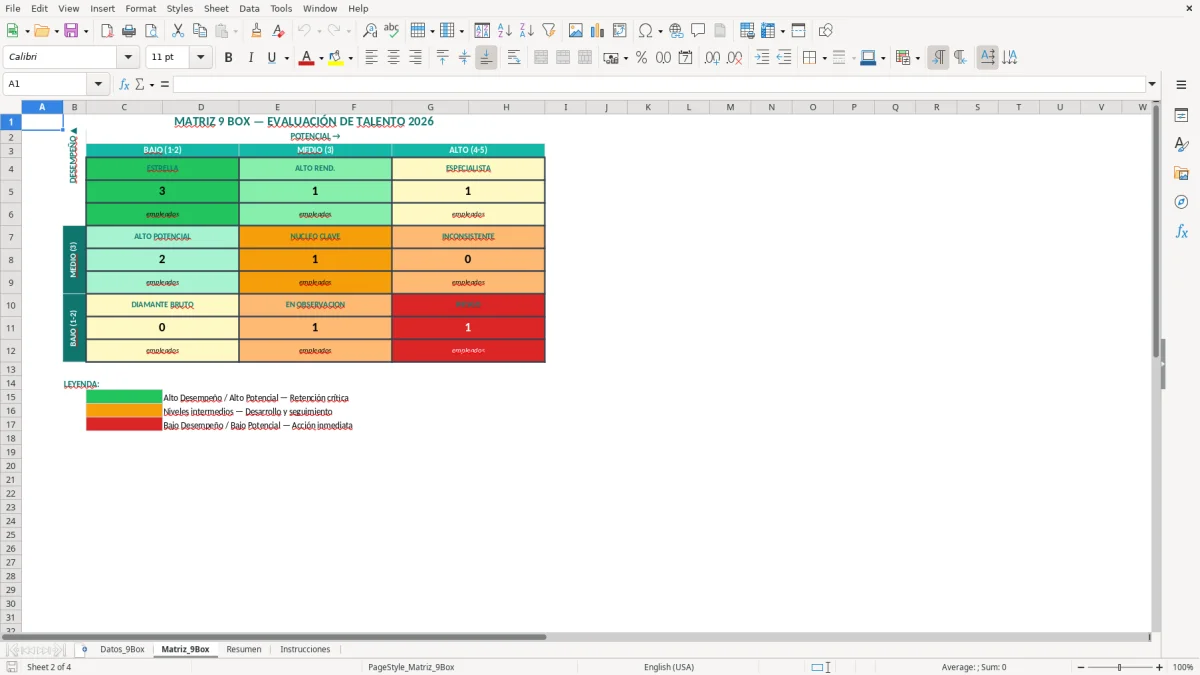Expand the borders dropdown arrow
Screen dimensions: 1200x675
point(824,58)
